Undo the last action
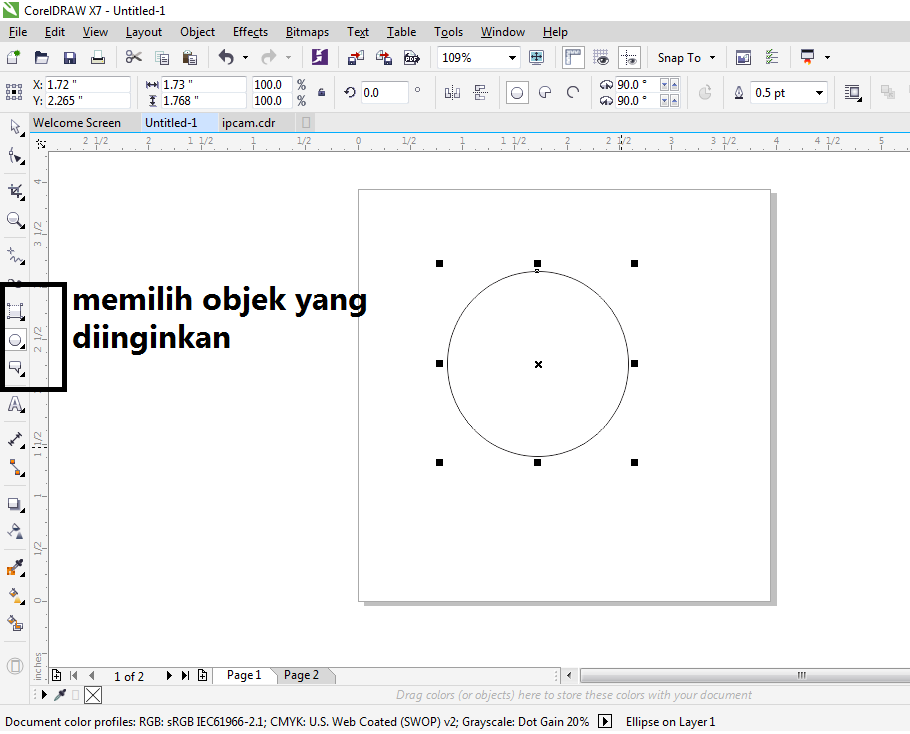 [x=226, y=57]
